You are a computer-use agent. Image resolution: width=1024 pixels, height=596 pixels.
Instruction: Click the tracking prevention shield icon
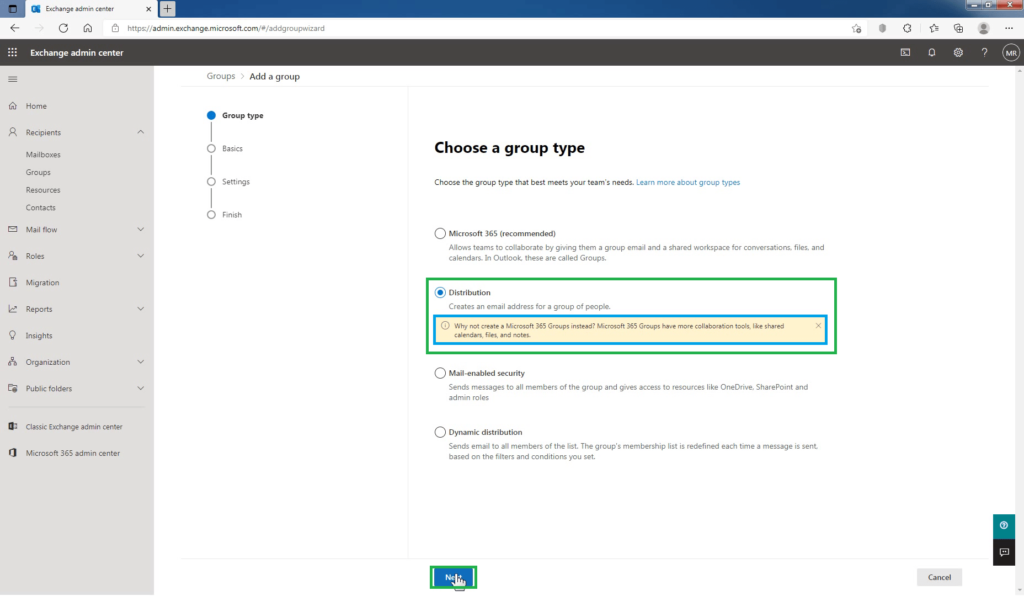point(882,28)
